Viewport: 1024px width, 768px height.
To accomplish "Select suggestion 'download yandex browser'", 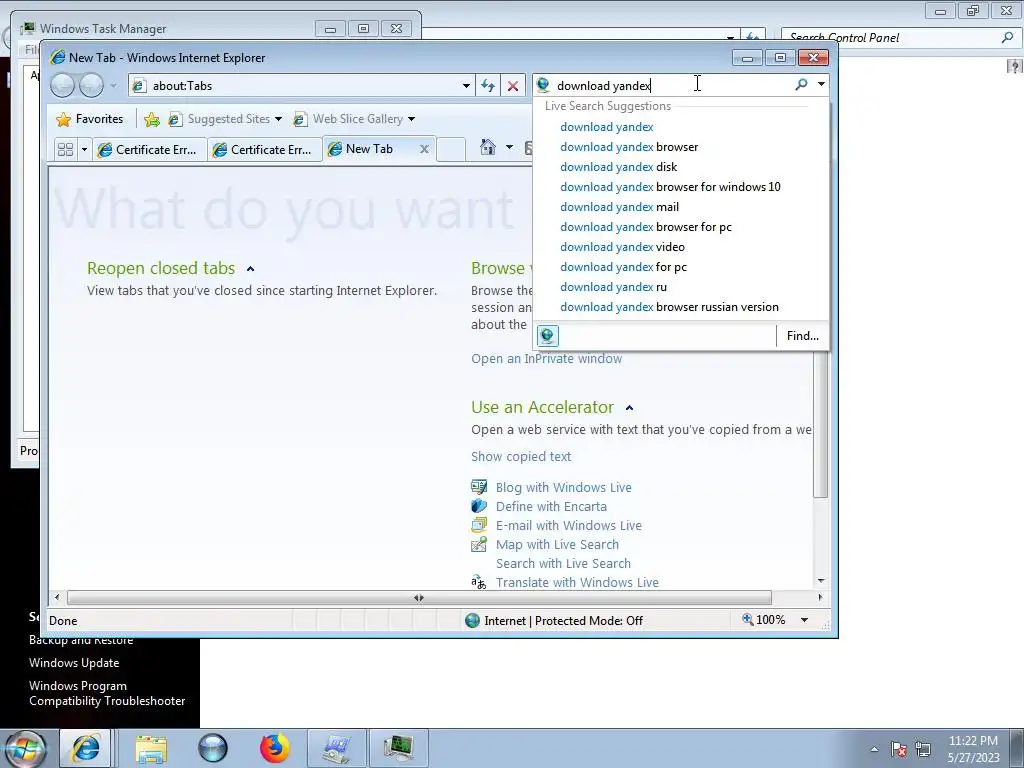I will [x=629, y=147].
